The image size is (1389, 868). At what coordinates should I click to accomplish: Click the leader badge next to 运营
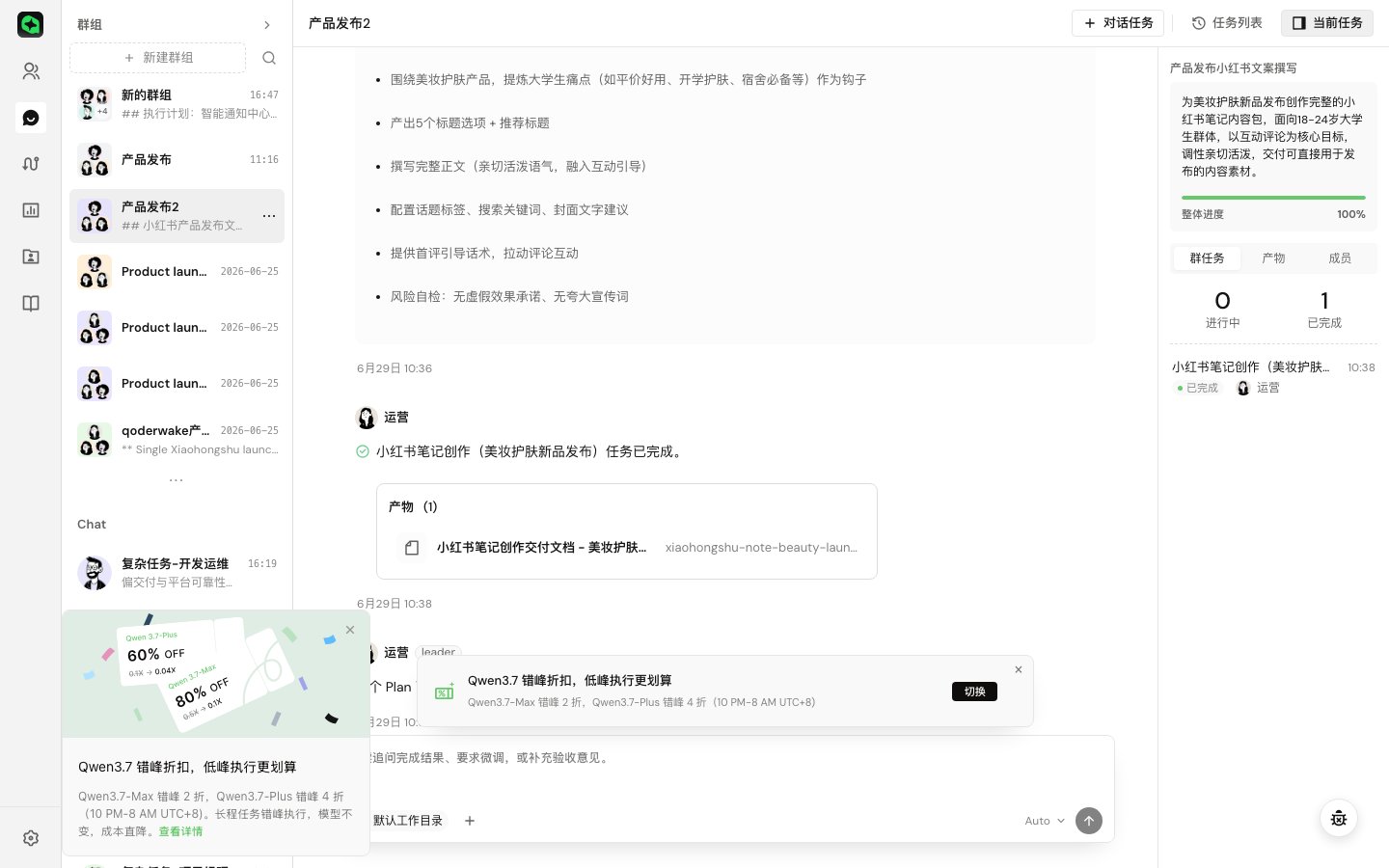coord(439,652)
